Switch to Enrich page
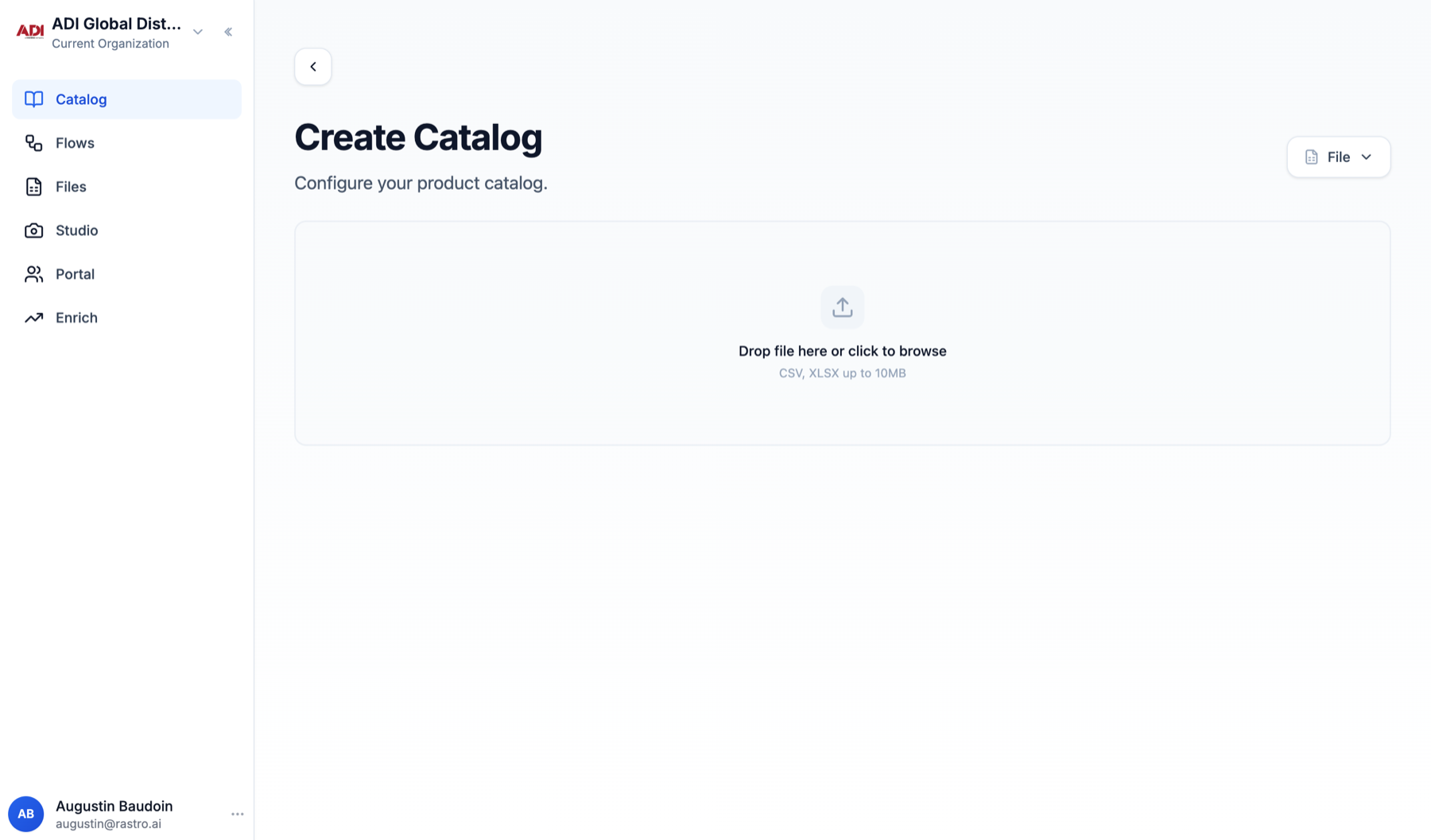 126,318
